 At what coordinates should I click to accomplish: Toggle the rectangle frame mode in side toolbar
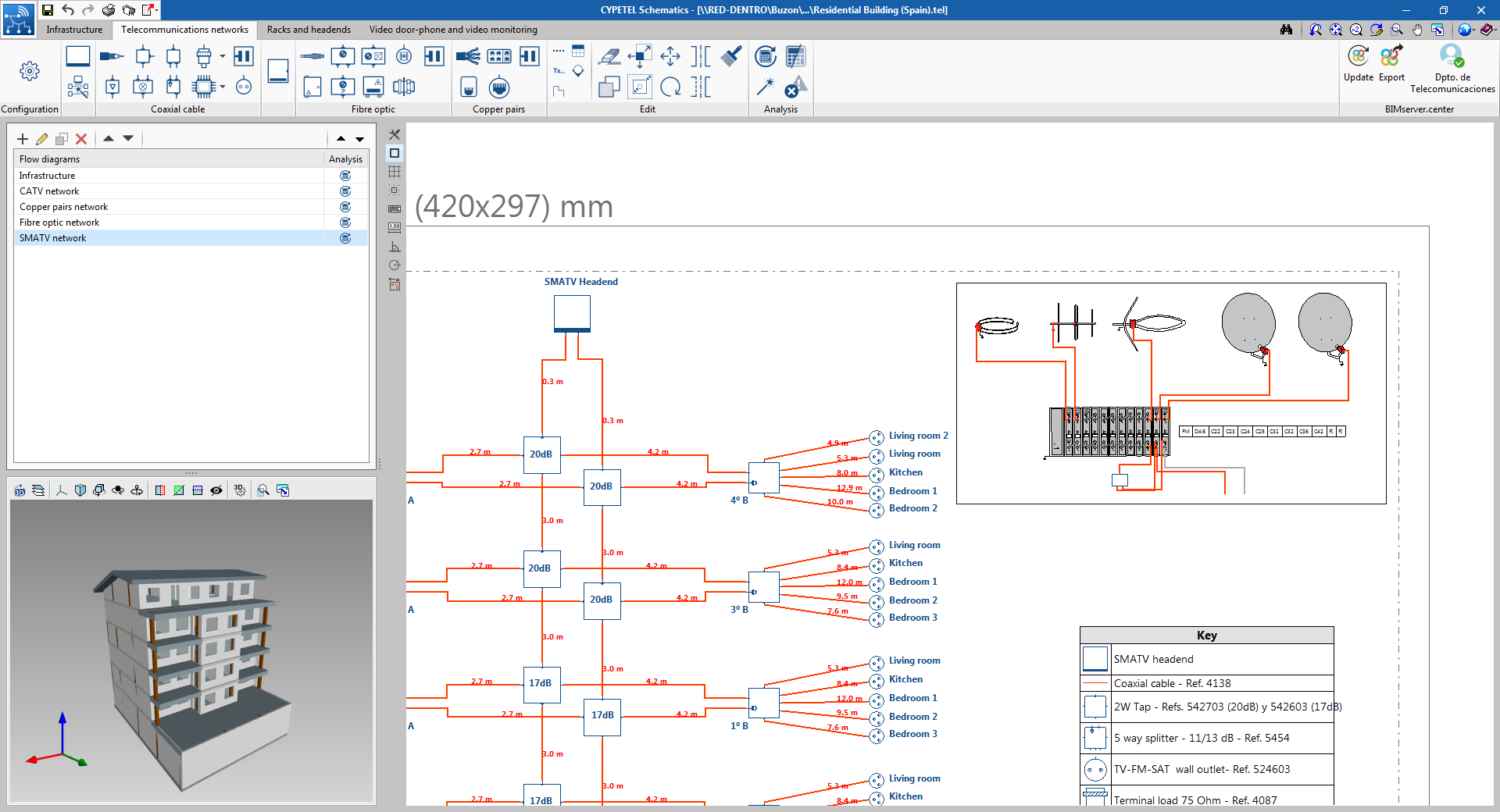tap(395, 153)
